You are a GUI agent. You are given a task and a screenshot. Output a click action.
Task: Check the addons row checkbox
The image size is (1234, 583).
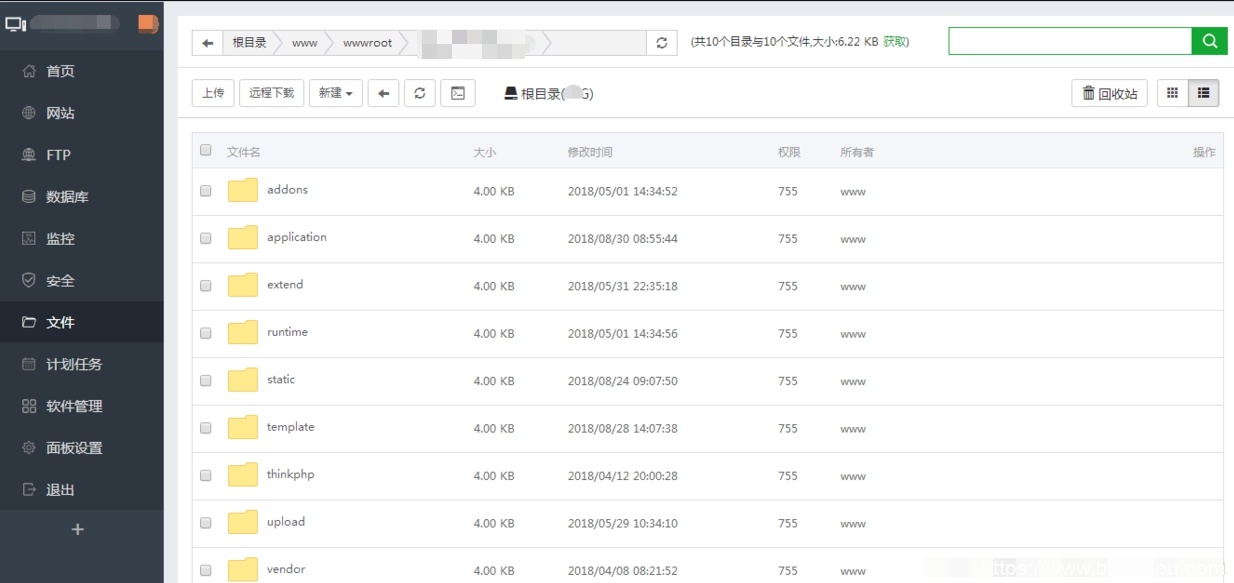206,191
